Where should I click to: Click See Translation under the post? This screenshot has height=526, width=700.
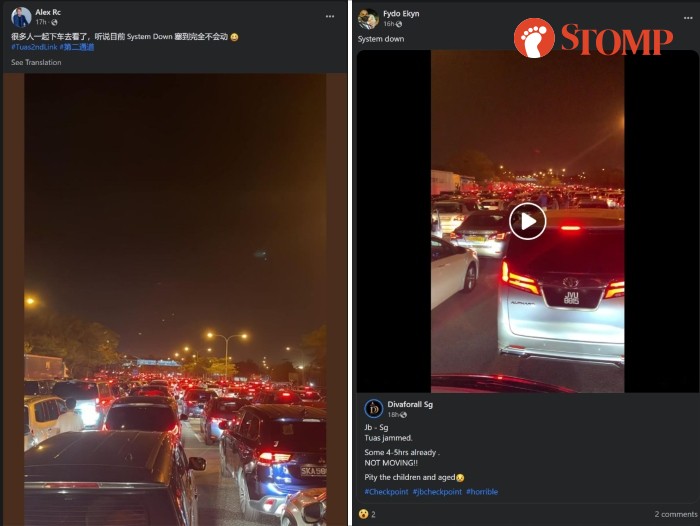(36, 62)
